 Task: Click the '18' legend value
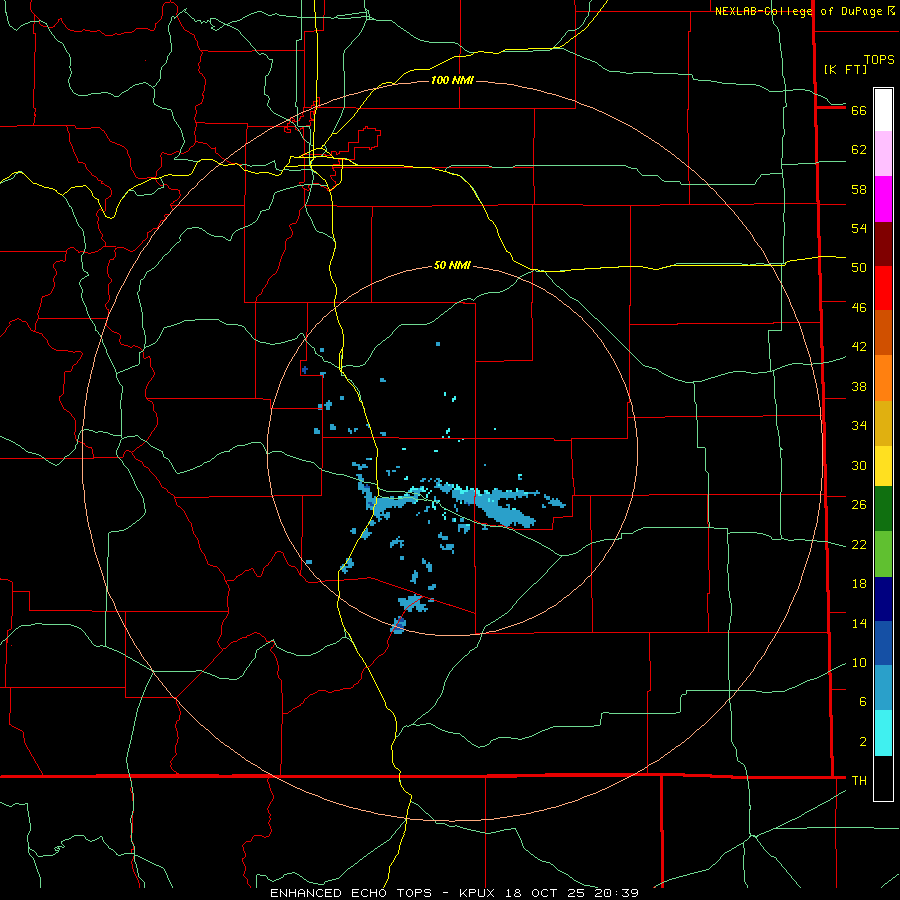(x=859, y=584)
